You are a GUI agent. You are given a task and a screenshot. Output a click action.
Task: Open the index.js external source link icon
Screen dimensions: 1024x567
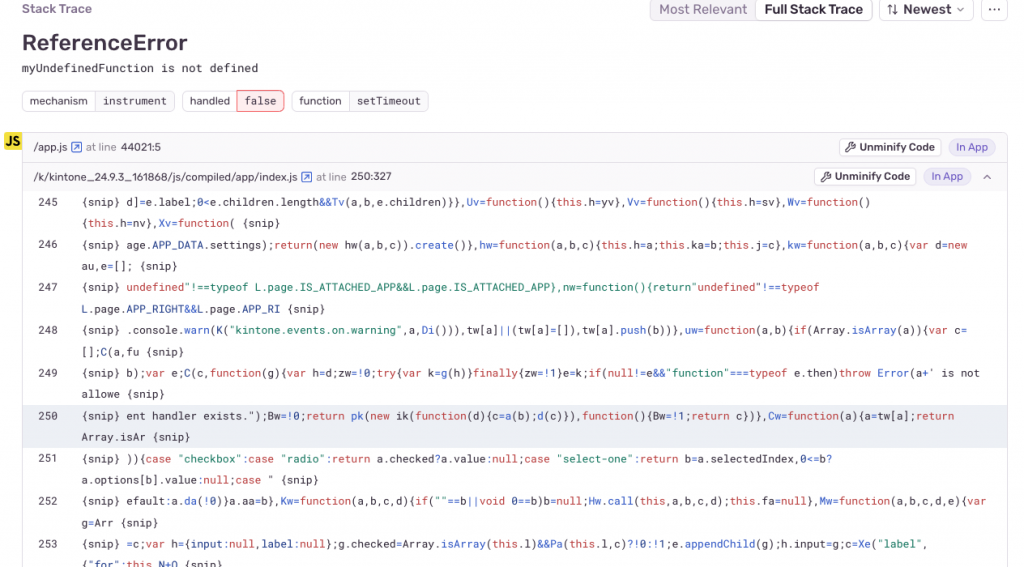[306, 177]
